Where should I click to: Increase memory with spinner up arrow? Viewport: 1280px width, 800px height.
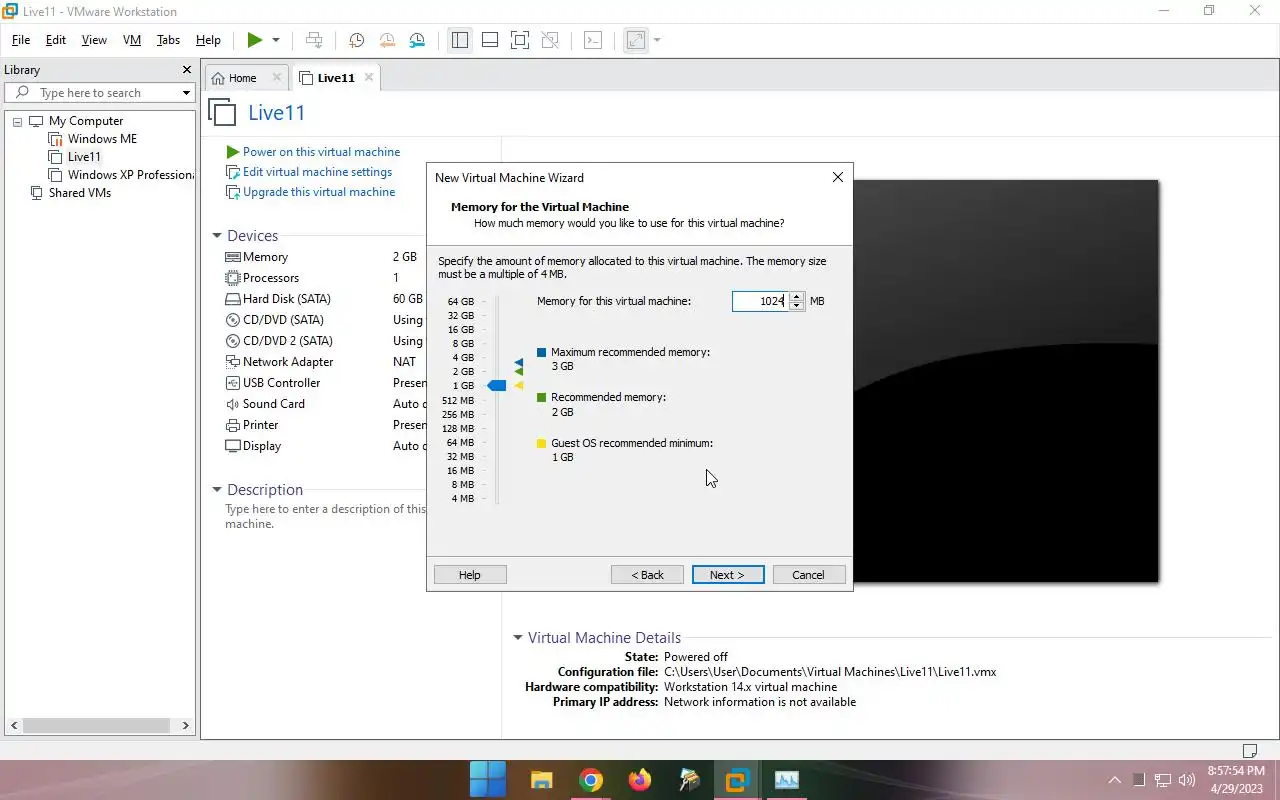coord(797,297)
